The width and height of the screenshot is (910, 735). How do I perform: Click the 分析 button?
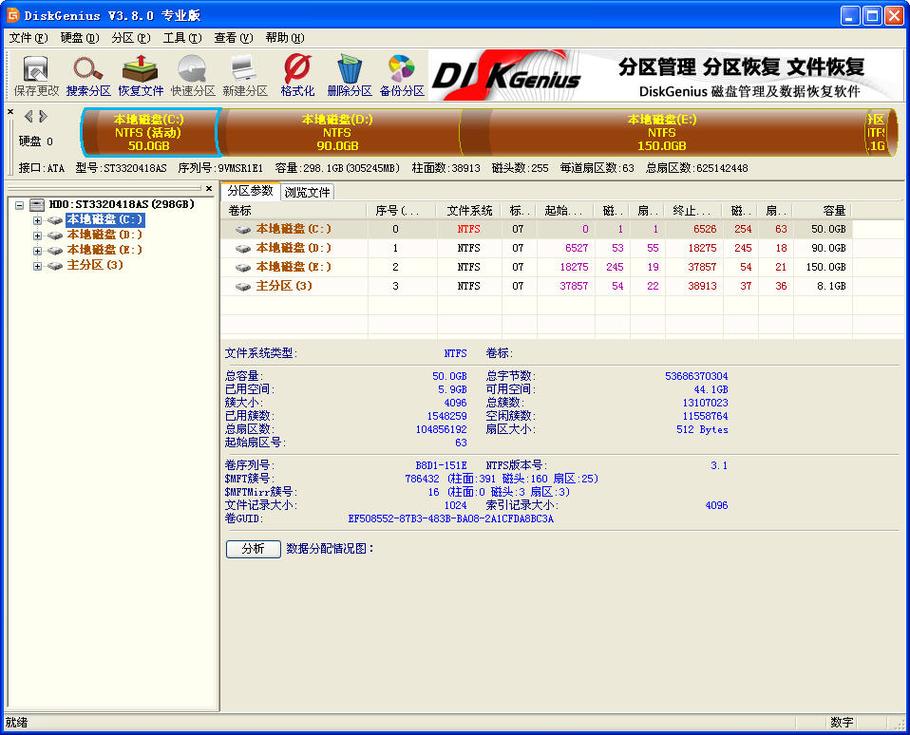(253, 549)
